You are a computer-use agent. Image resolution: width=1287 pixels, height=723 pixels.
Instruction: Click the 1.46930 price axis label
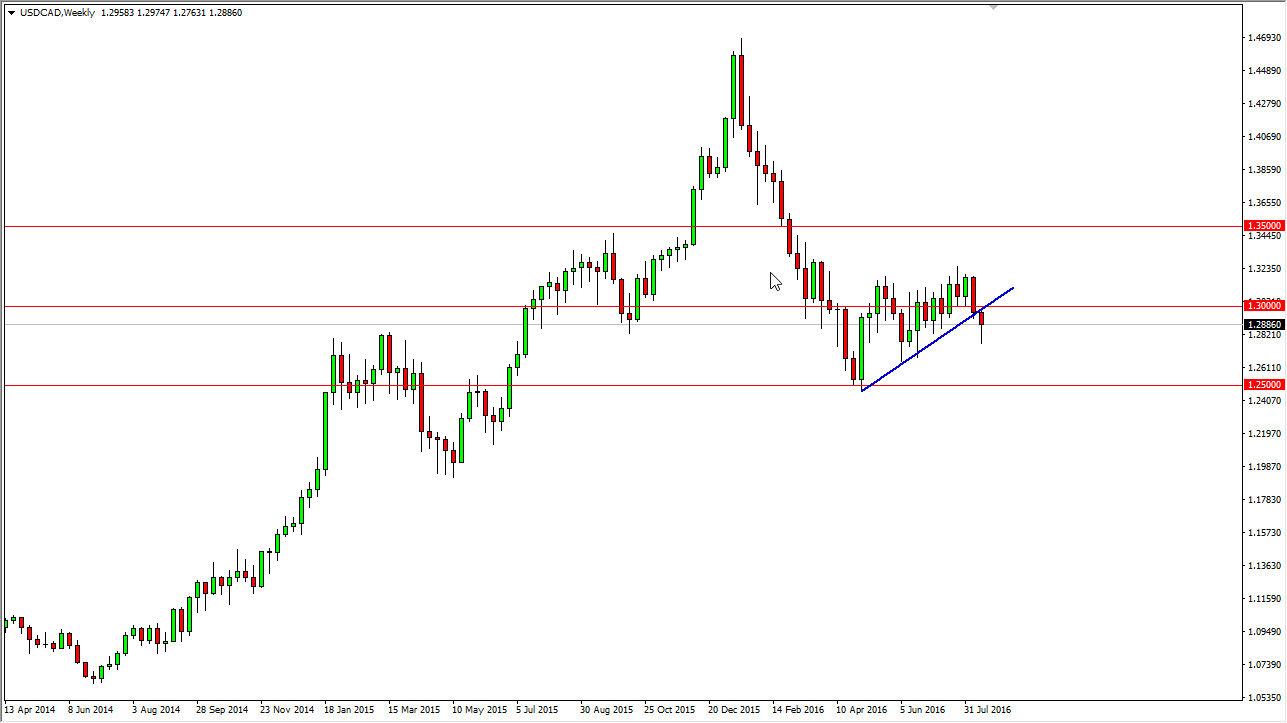coord(1265,38)
